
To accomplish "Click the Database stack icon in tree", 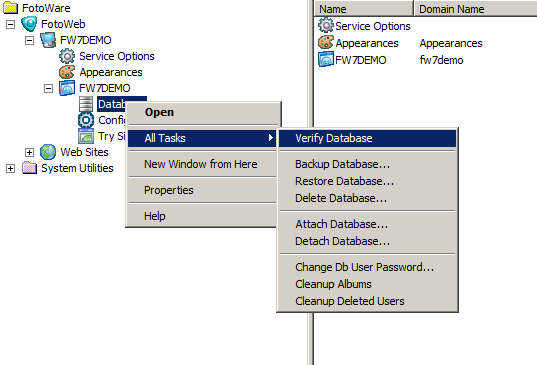I will 86,104.
